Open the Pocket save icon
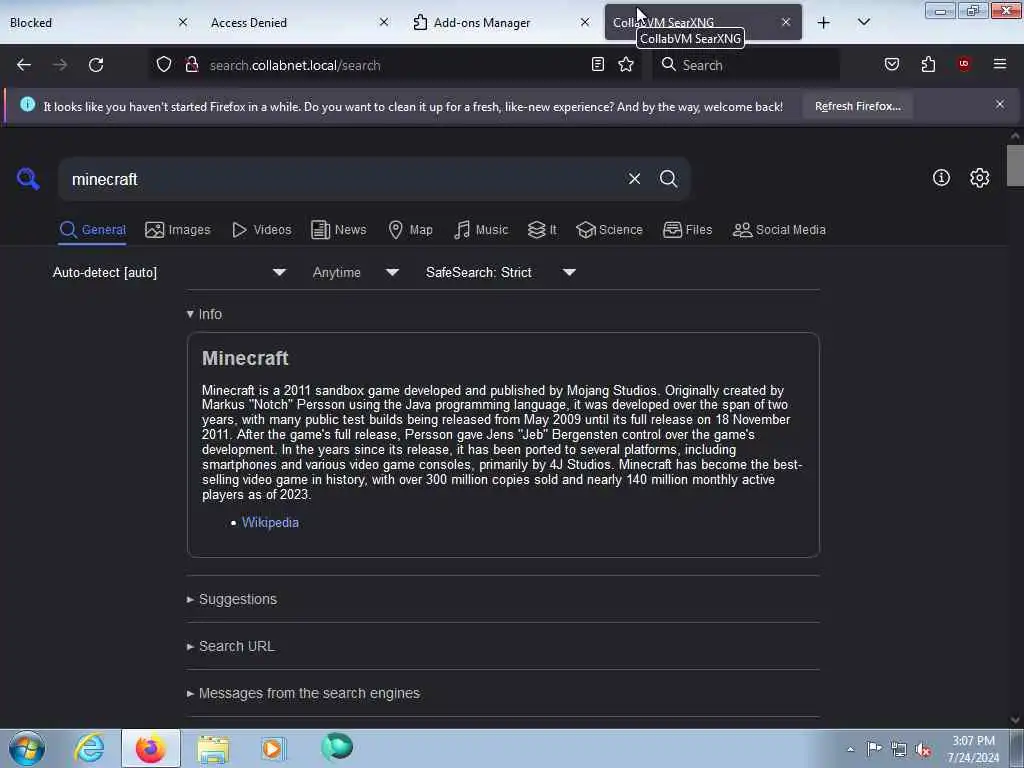The width and height of the screenshot is (1024, 768). [x=892, y=64]
